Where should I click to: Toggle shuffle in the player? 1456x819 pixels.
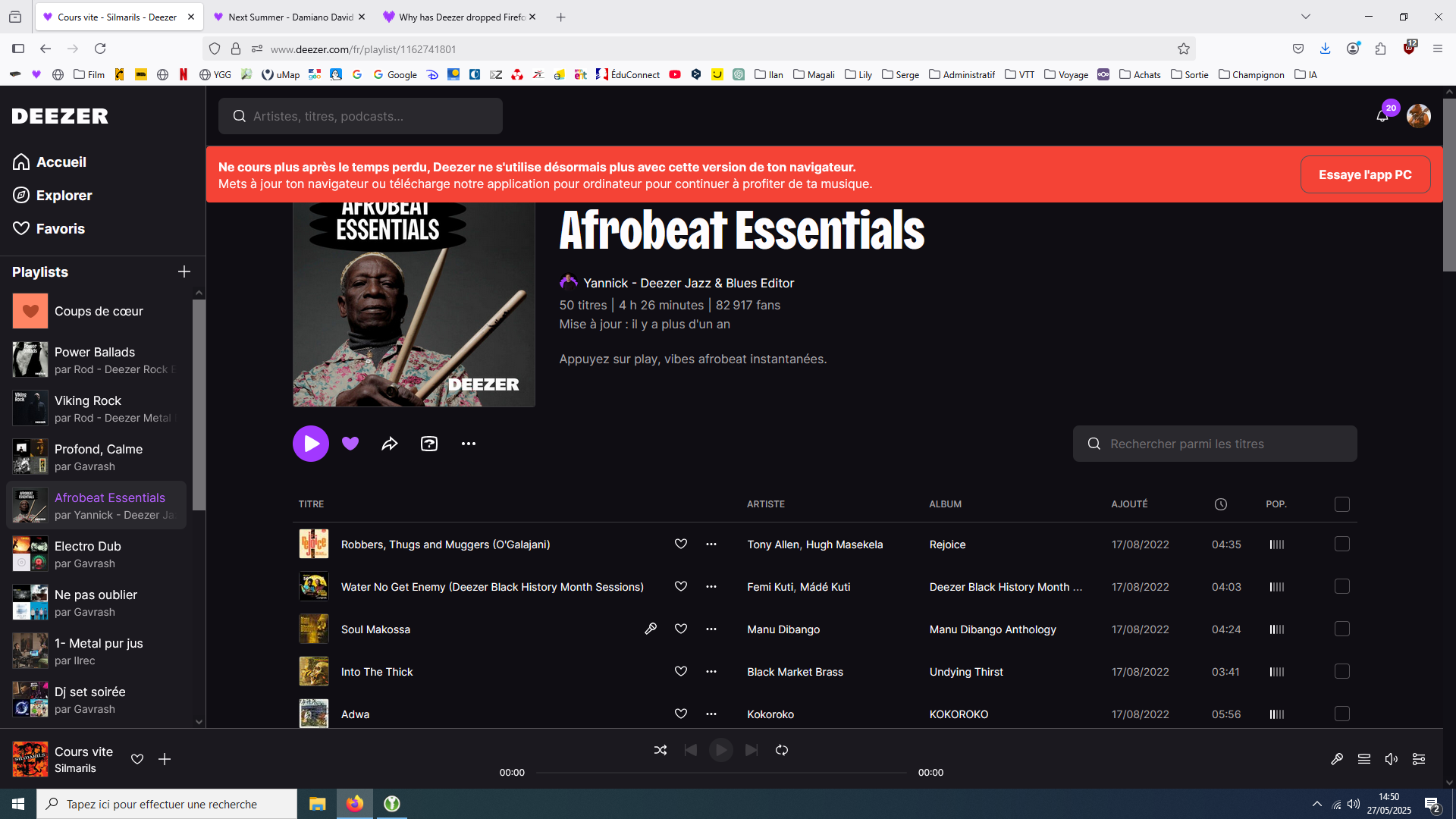coord(661,750)
